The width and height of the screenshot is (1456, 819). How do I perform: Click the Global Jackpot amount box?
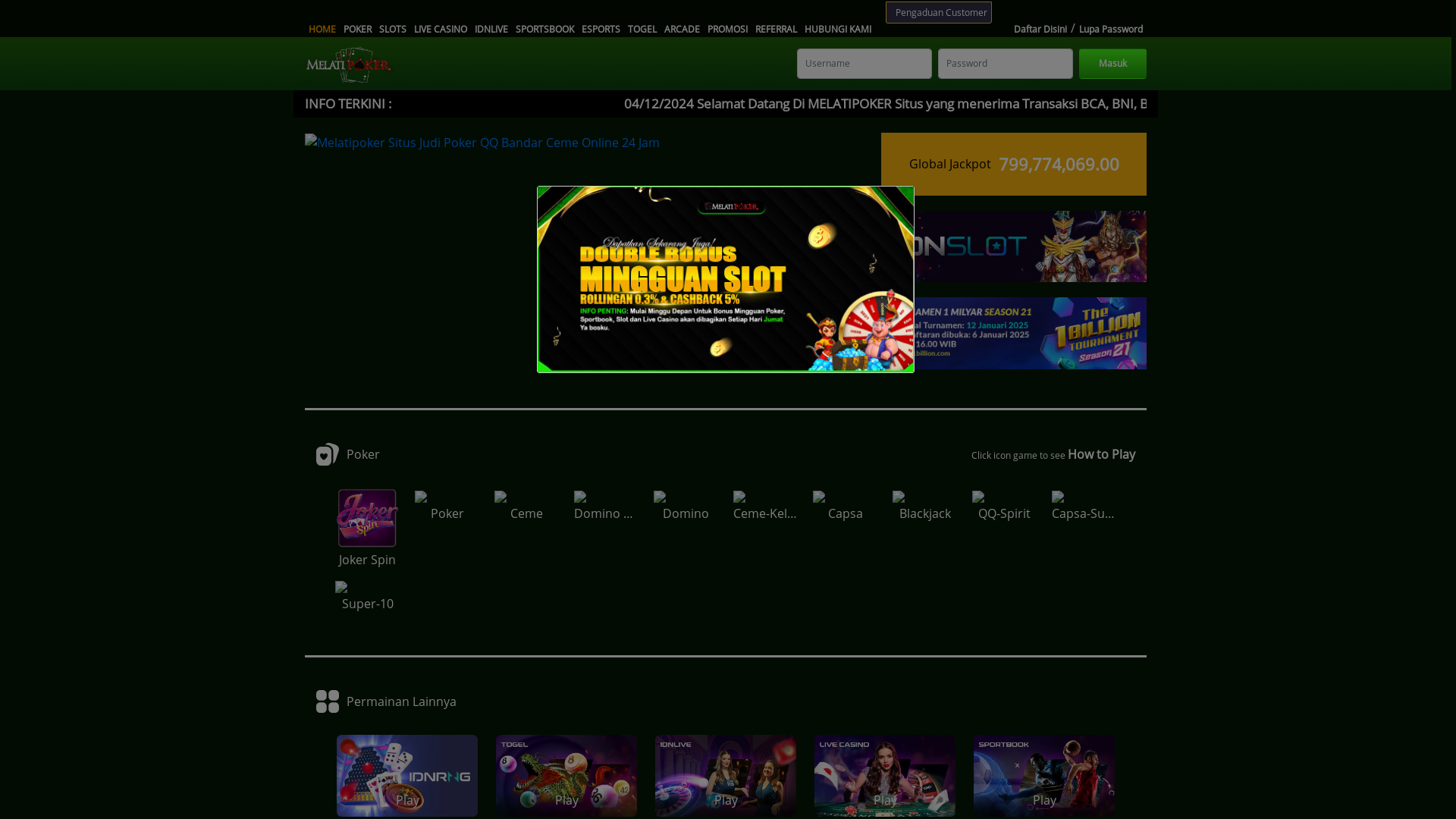pyautogui.click(x=1013, y=164)
